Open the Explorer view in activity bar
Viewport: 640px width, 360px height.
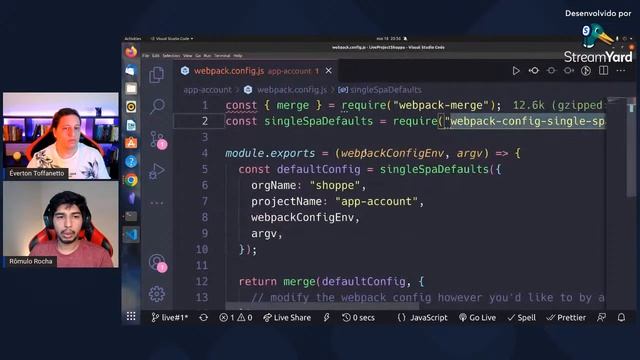pos(156,75)
